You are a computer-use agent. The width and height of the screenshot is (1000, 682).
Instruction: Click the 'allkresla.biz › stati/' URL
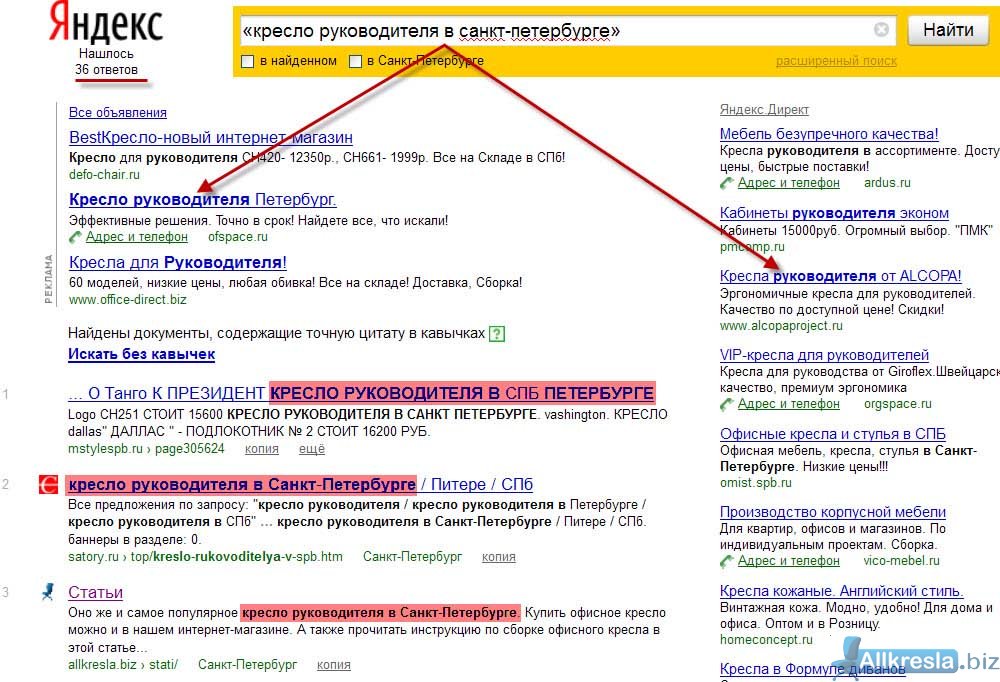coord(123,665)
